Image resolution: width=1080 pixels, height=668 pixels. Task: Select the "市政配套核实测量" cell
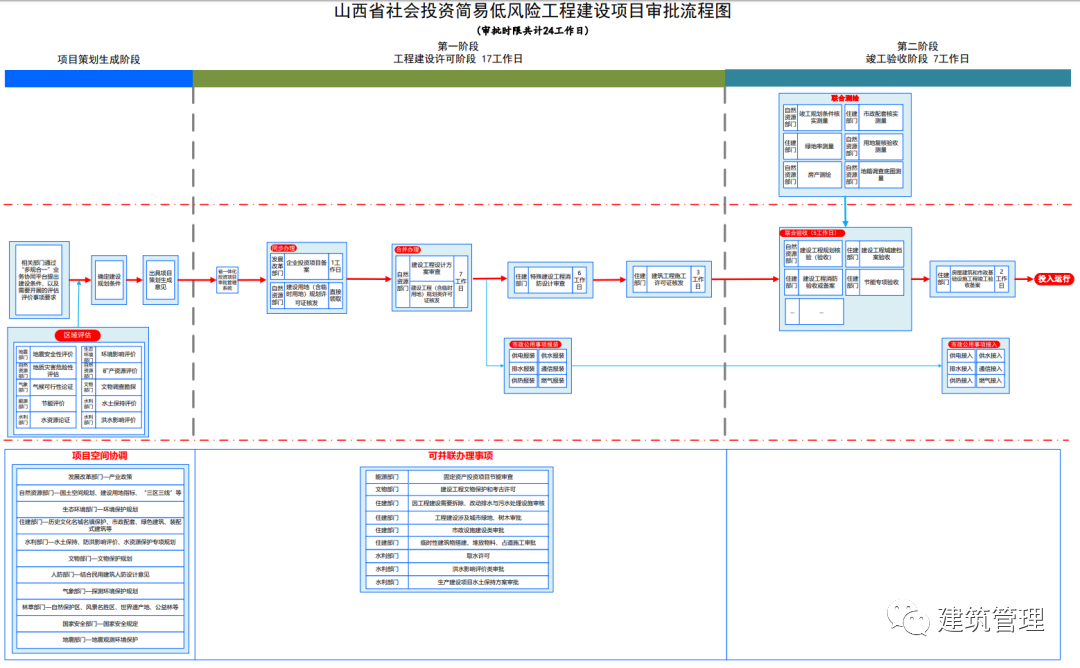(880, 117)
